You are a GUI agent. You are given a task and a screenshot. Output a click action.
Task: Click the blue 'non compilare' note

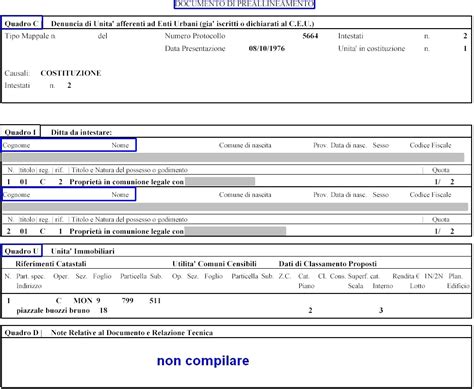pyautogui.click(x=203, y=361)
